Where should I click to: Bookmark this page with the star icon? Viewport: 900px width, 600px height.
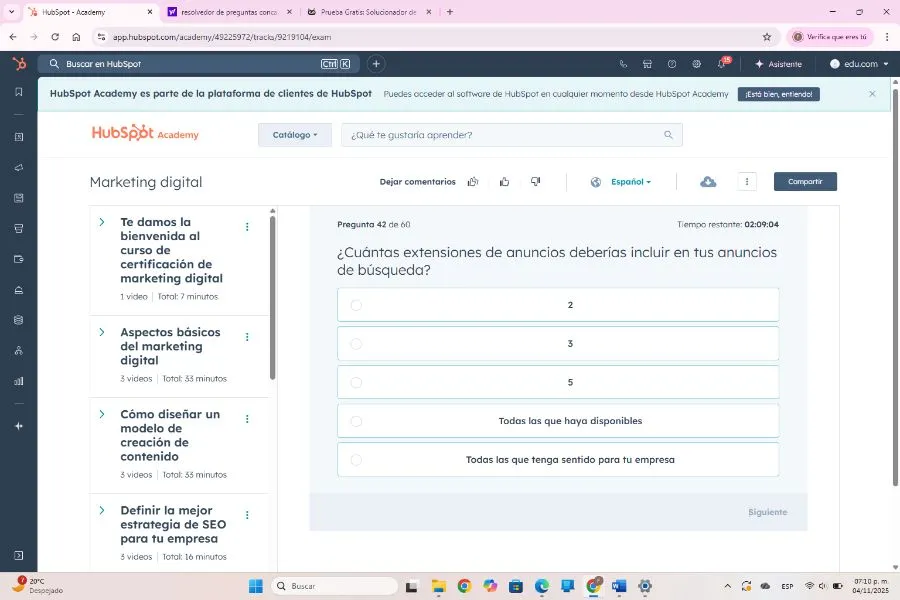767,37
